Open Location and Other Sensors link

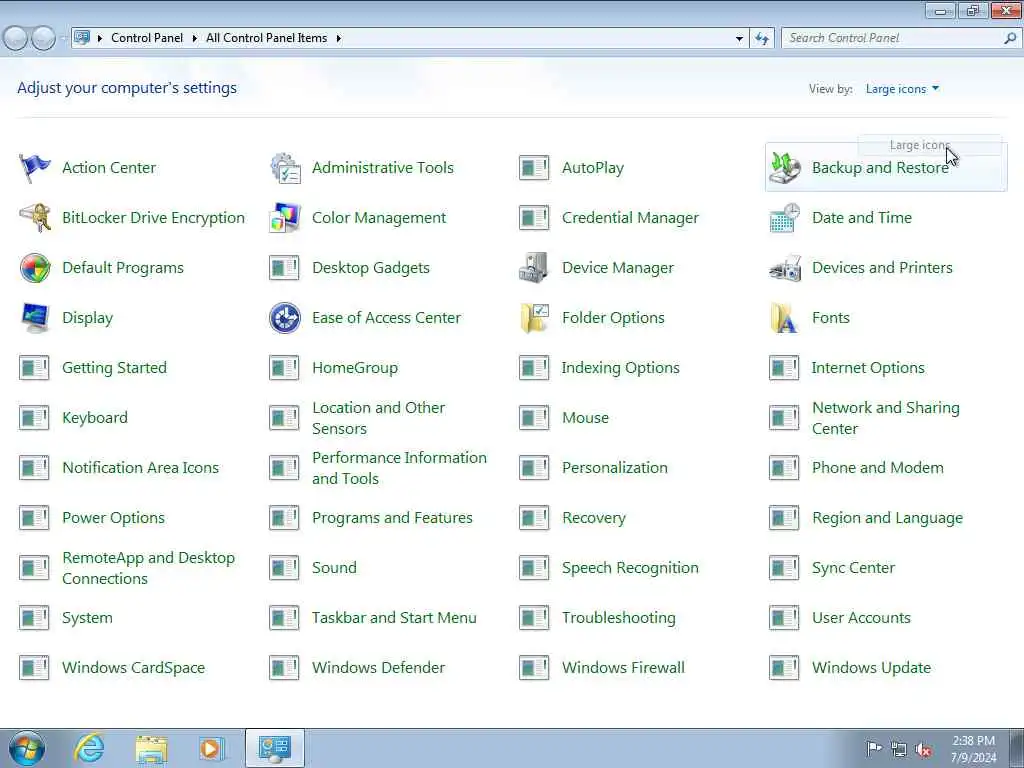click(378, 418)
